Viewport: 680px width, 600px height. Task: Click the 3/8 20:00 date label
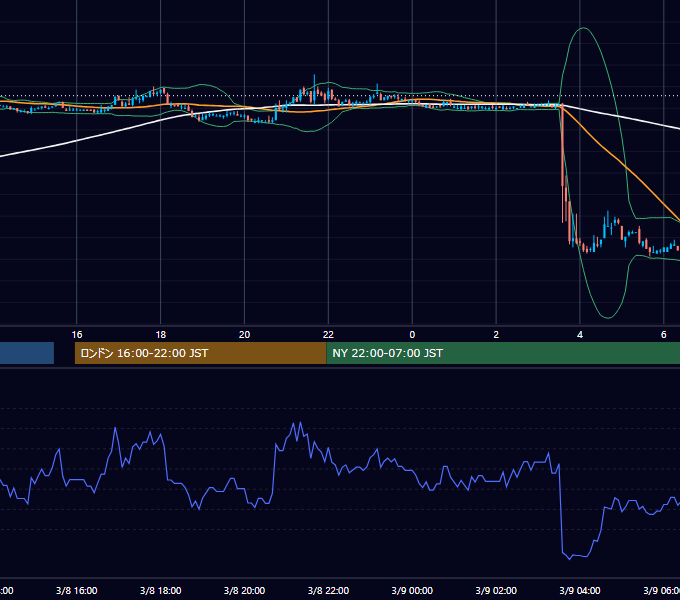pyautogui.click(x=244, y=590)
